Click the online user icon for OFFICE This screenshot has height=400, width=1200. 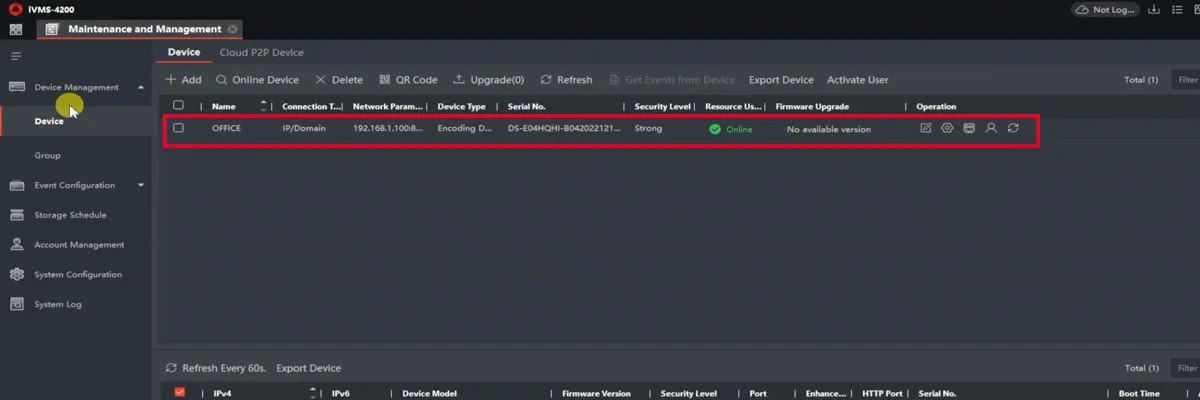(991, 128)
